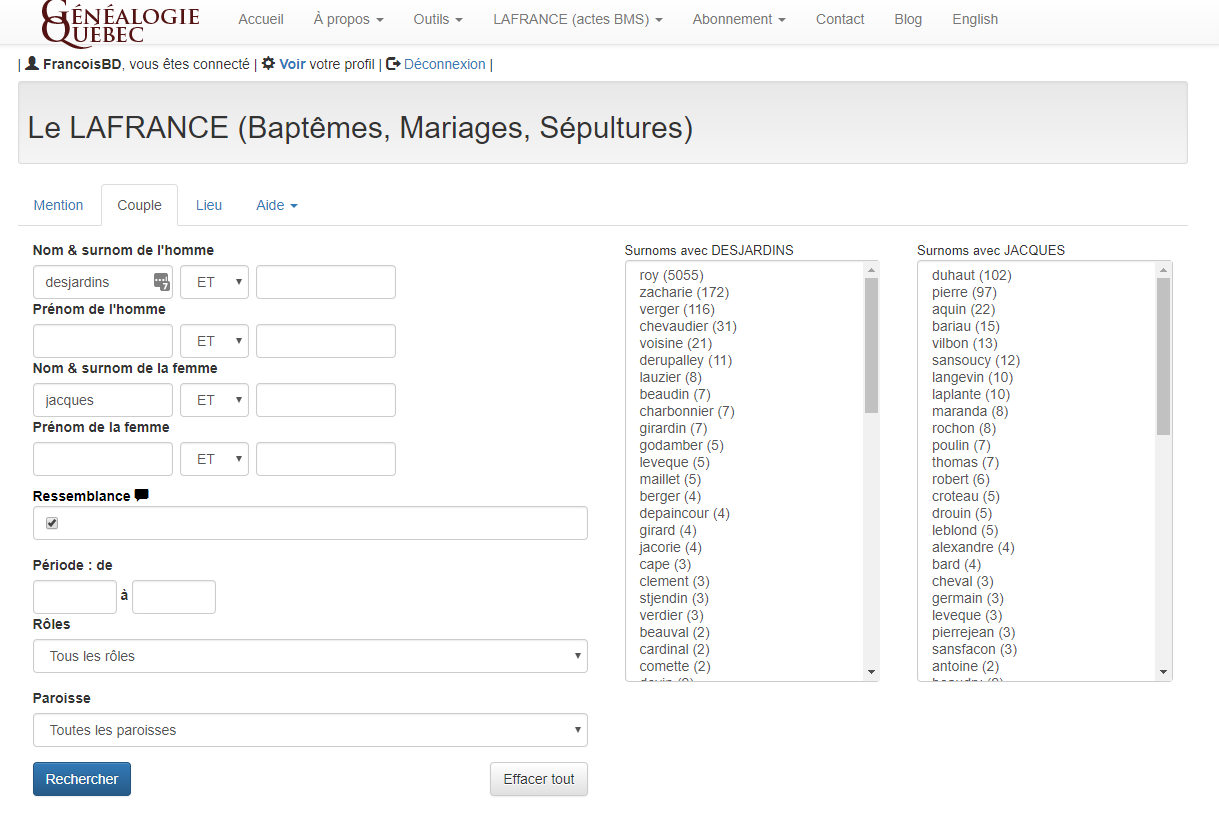This screenshot has height=813, width=1219.
Task: Click the desjardins name input field
Action: point(103,282)
